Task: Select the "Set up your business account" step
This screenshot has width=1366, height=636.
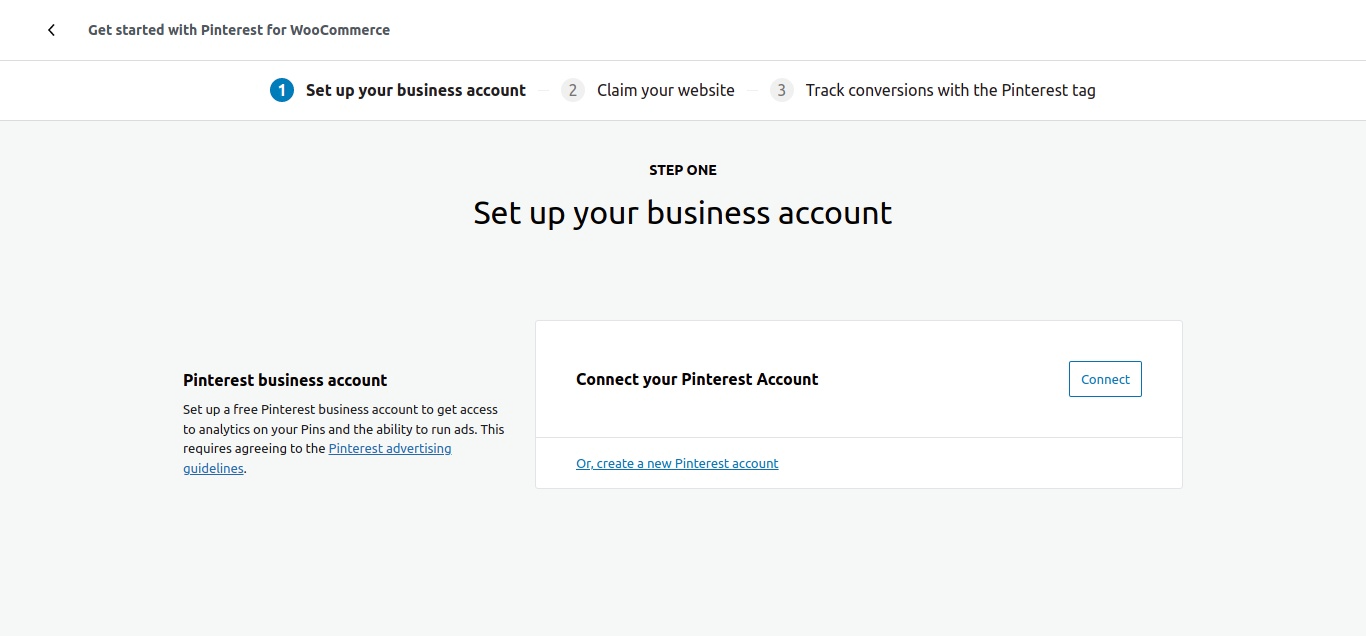Action: click(415, 90)
